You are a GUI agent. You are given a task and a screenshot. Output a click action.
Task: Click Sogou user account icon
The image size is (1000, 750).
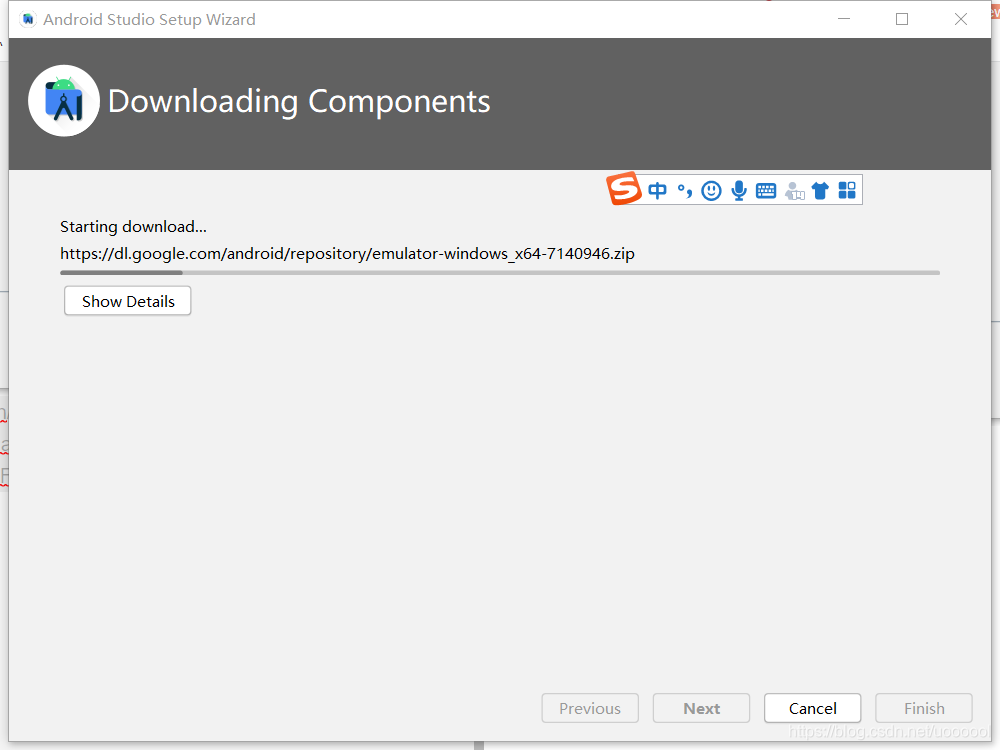793,190
